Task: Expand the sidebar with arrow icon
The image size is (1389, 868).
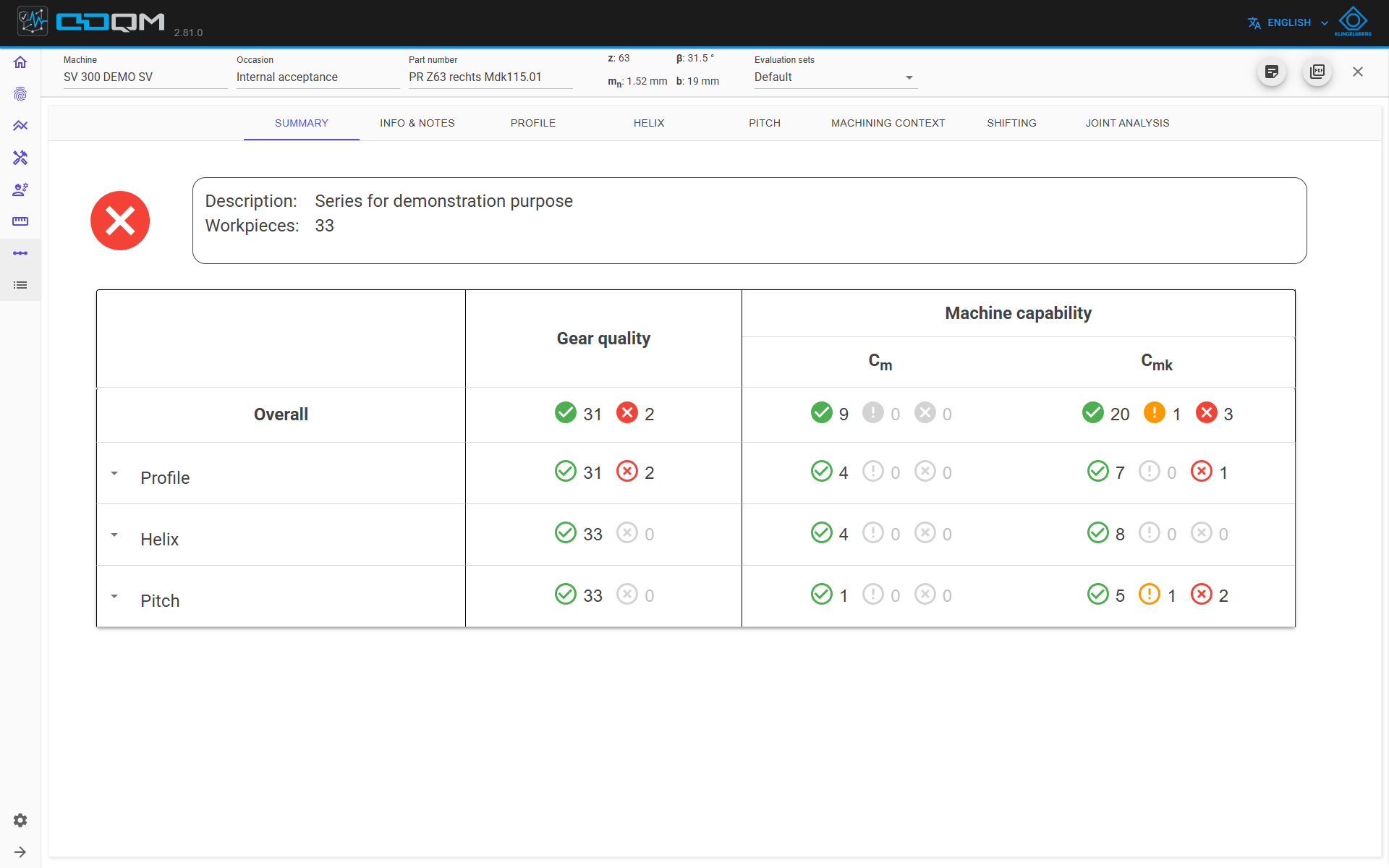Action: [x=20, y=852]
